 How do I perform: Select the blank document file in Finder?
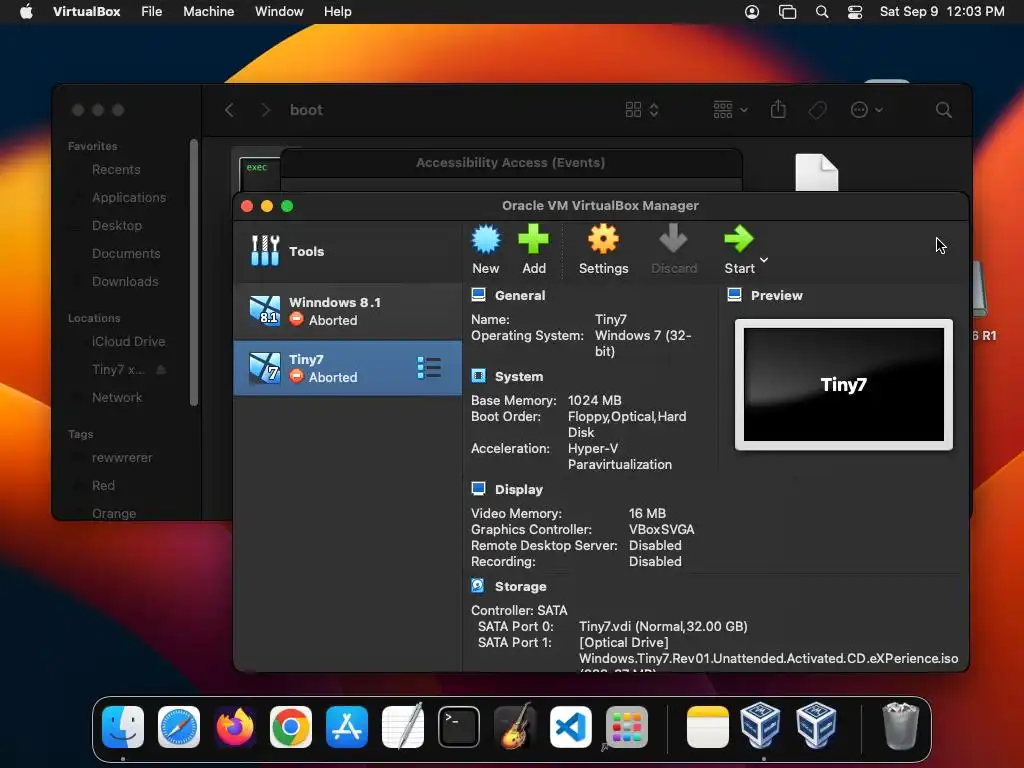point(816,172)
